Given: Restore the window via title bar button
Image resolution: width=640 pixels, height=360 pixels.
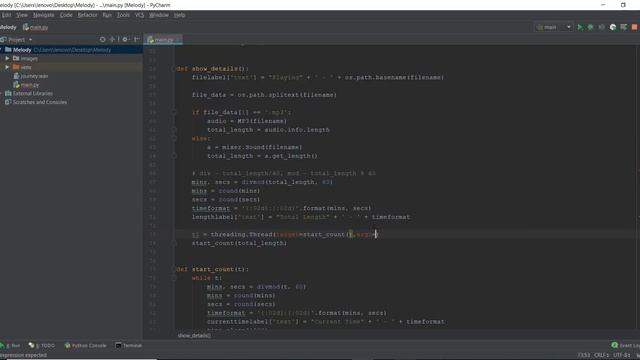Looking at the screenshot, I should tap(623, 5).
